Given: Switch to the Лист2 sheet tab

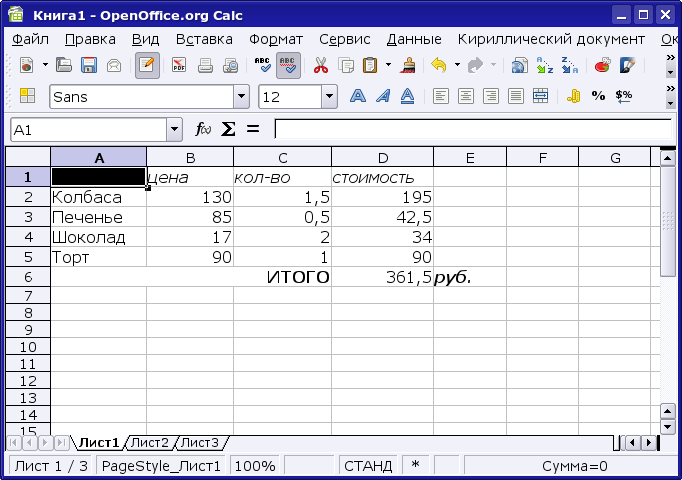Looking at the screenshot, I should (150, 442).
